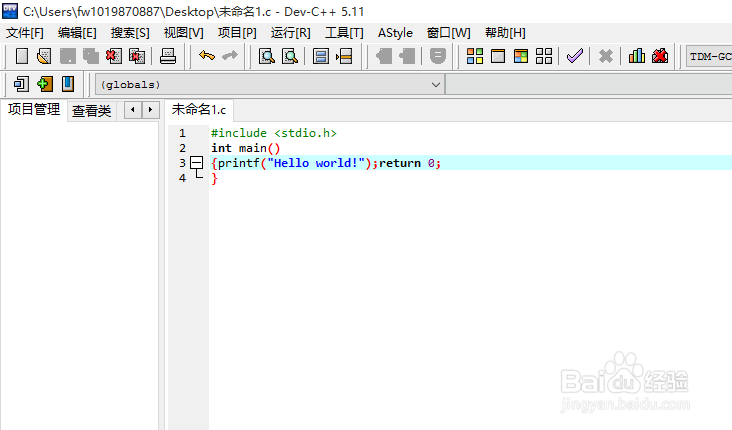Open the Profile analysis chart icon
The width and height of the screenshot is (732, 430).
click(637, 56)
